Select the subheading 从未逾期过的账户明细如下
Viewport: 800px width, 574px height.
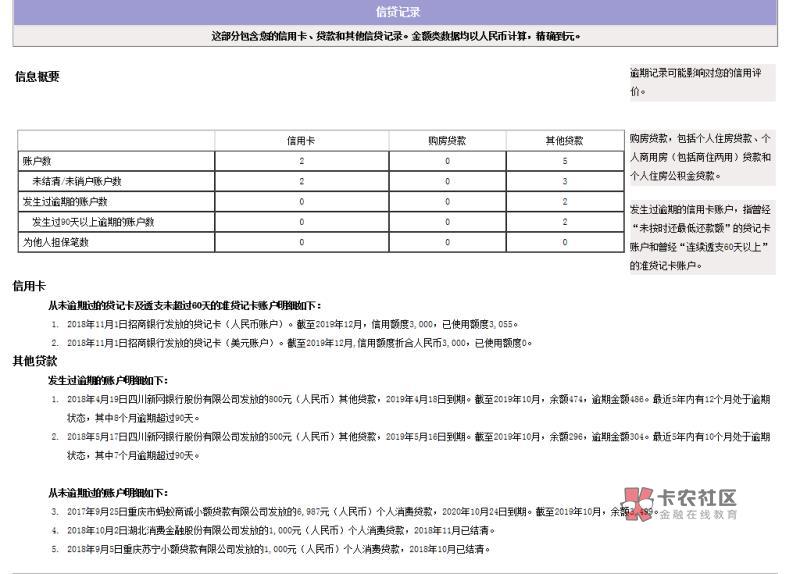click(108, 493)
